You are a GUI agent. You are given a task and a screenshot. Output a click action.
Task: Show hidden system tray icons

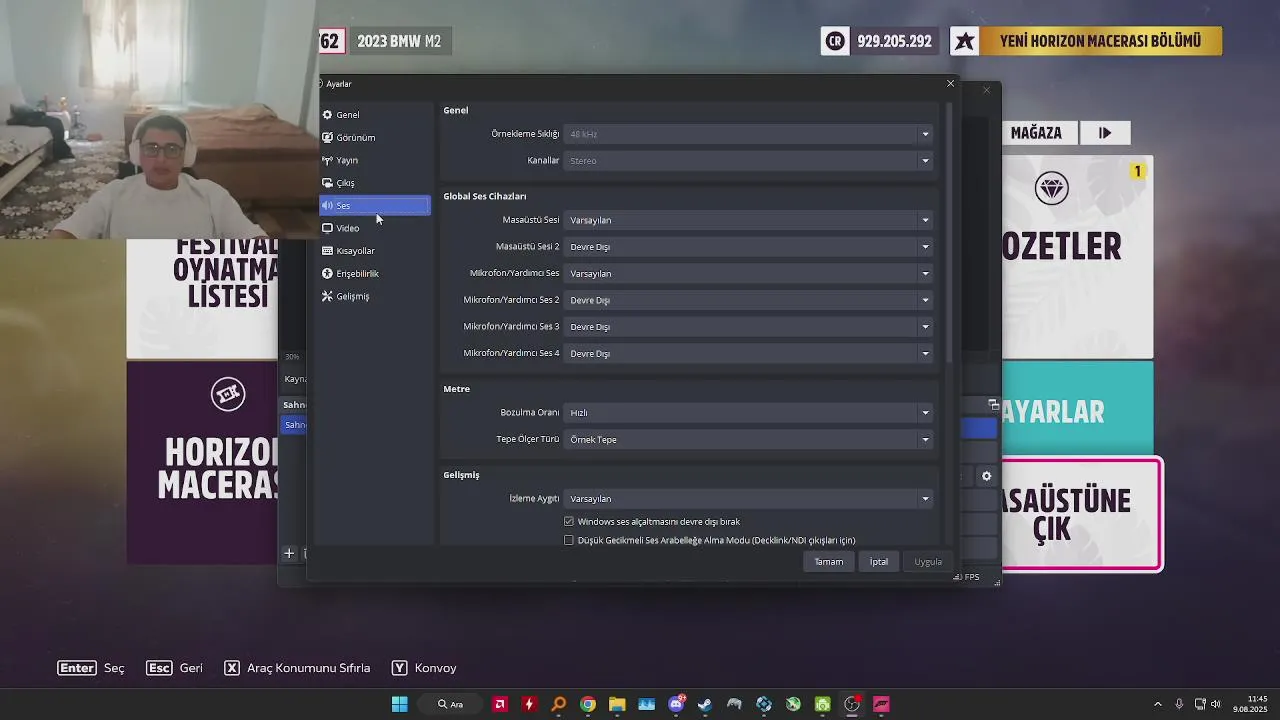tap(1158, 704)
